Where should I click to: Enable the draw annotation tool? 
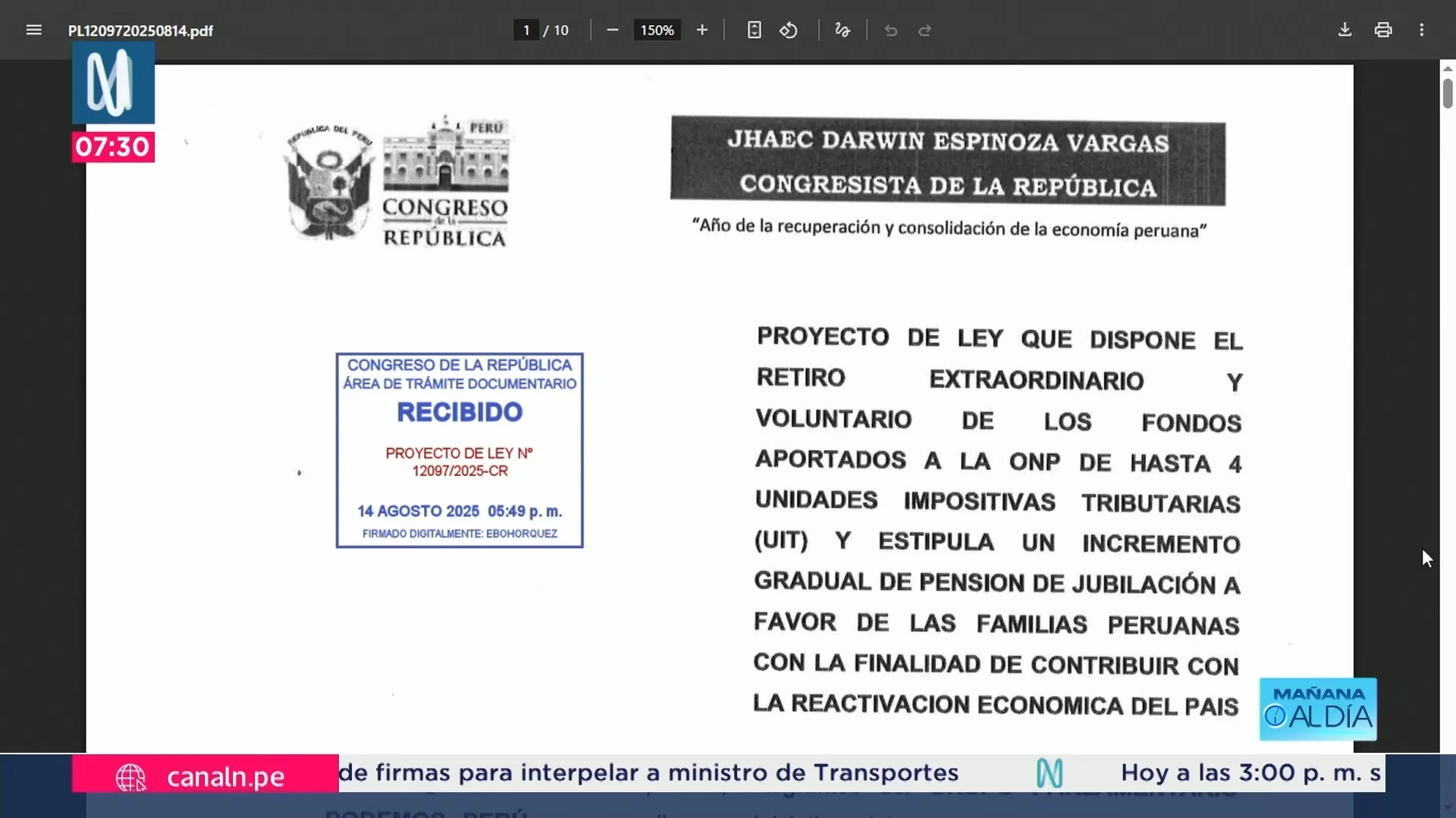(x=843, y=30)
